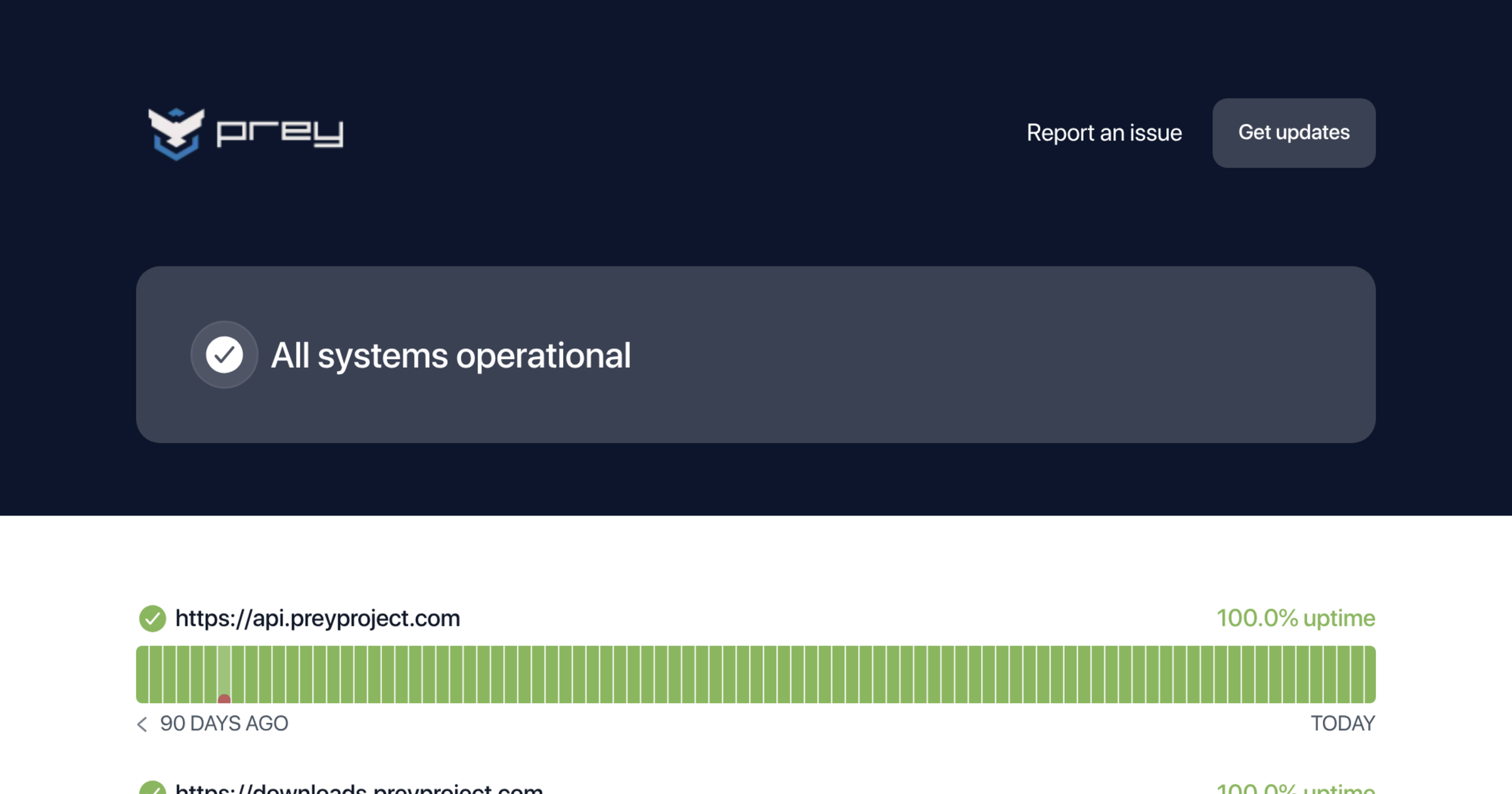Go back with chevron next to 90 DAYS AGO

(142, 724)
